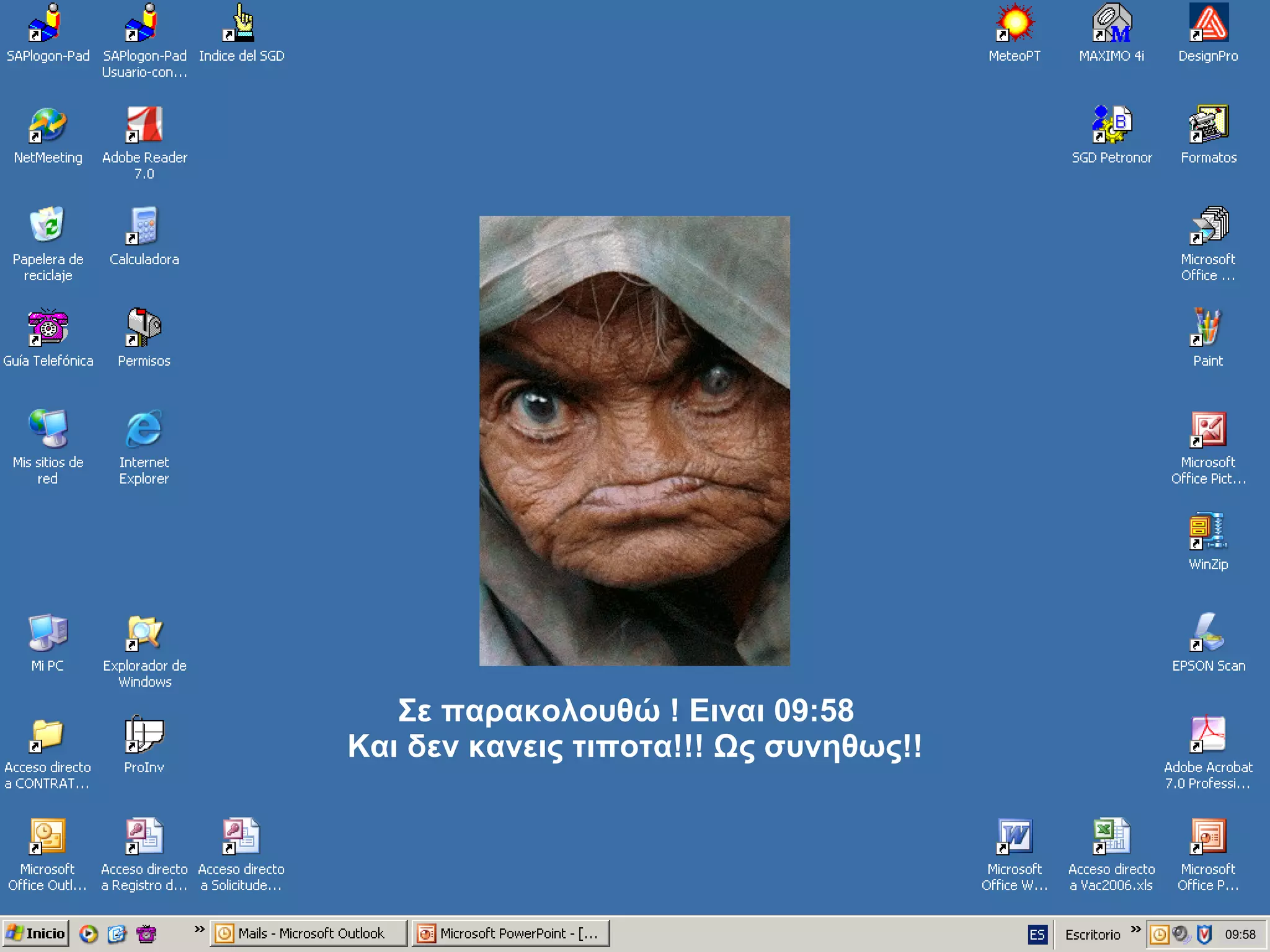Viewport: 1270px width, 952px height.
Task: Select the Paint shortcut icon
Action: [1208, 327]
